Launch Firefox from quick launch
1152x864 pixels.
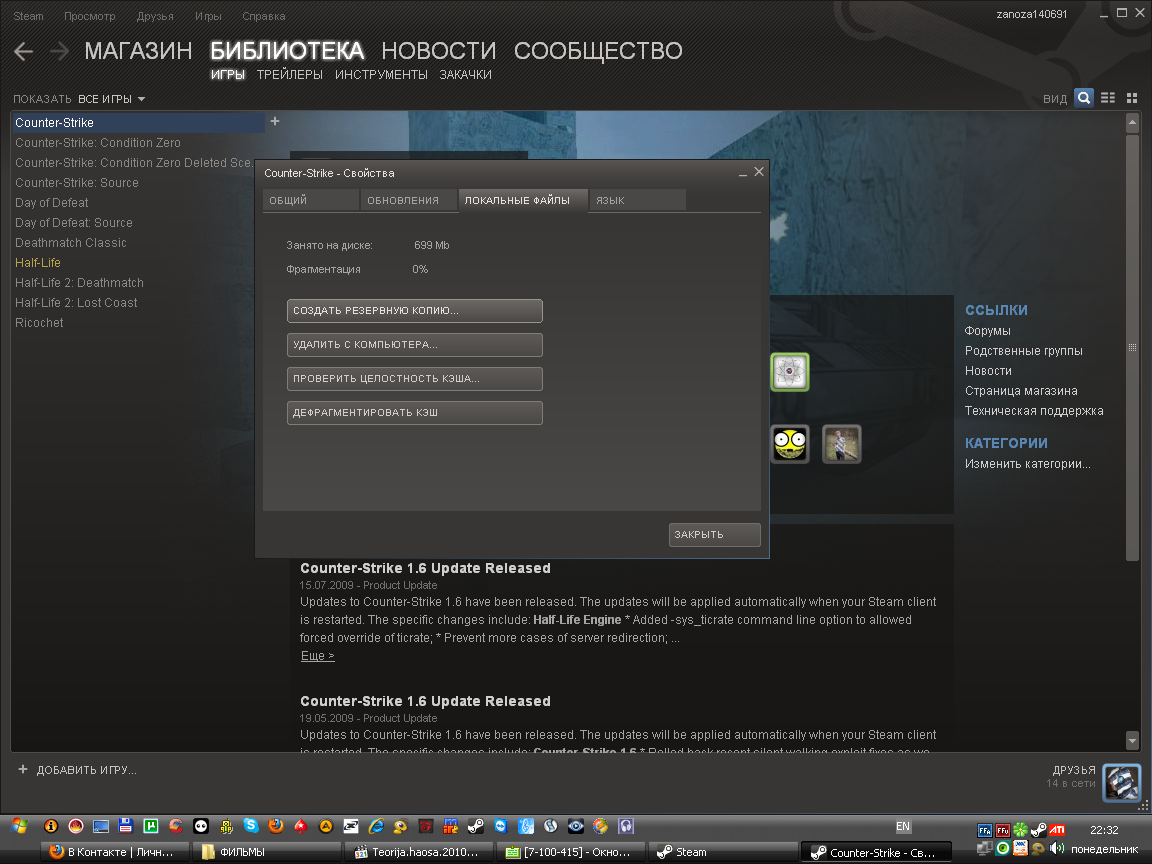[276, 826]
